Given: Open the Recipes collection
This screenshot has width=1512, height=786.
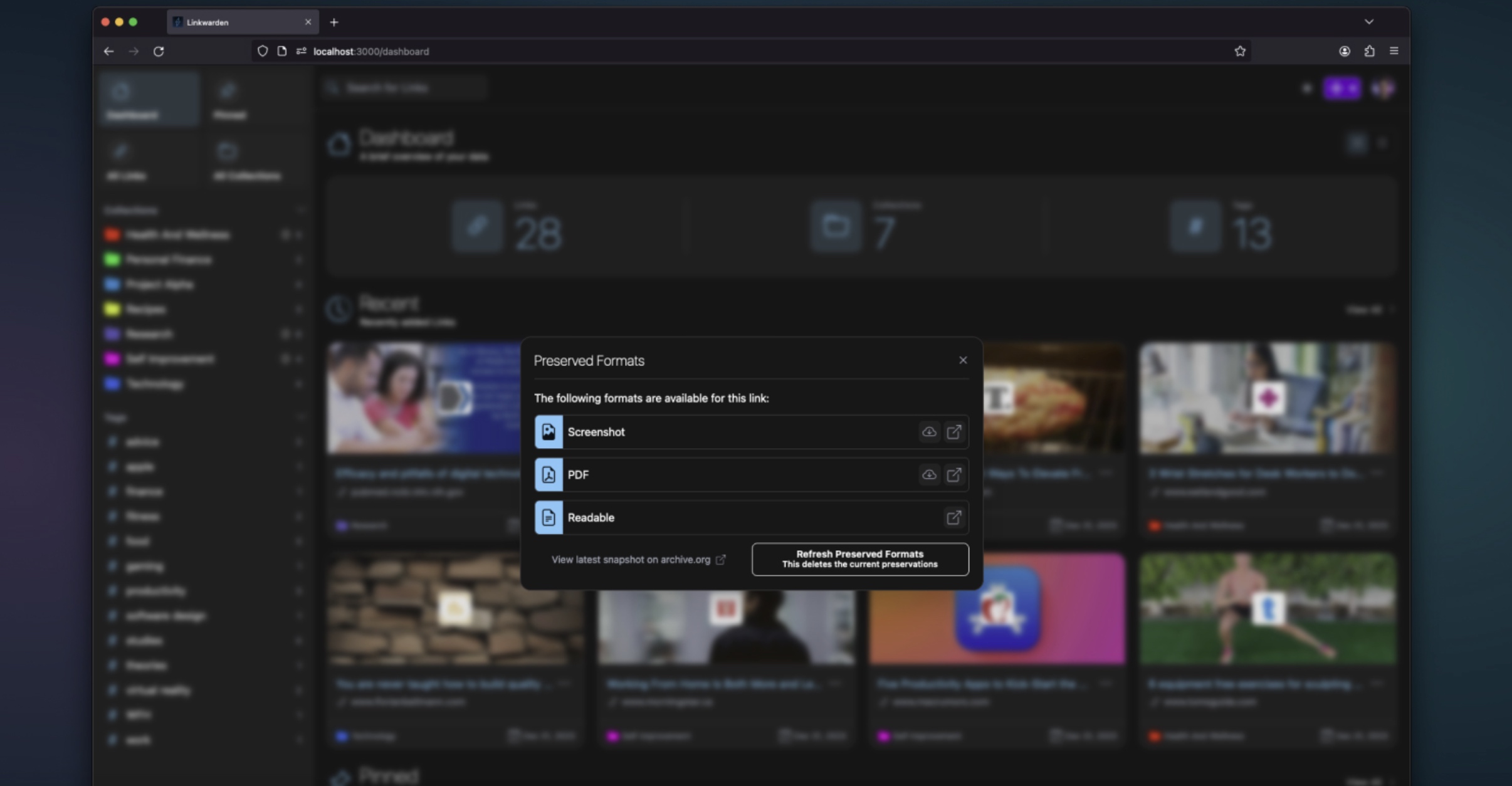Looking at the screenshot, I should pos(204,309).
